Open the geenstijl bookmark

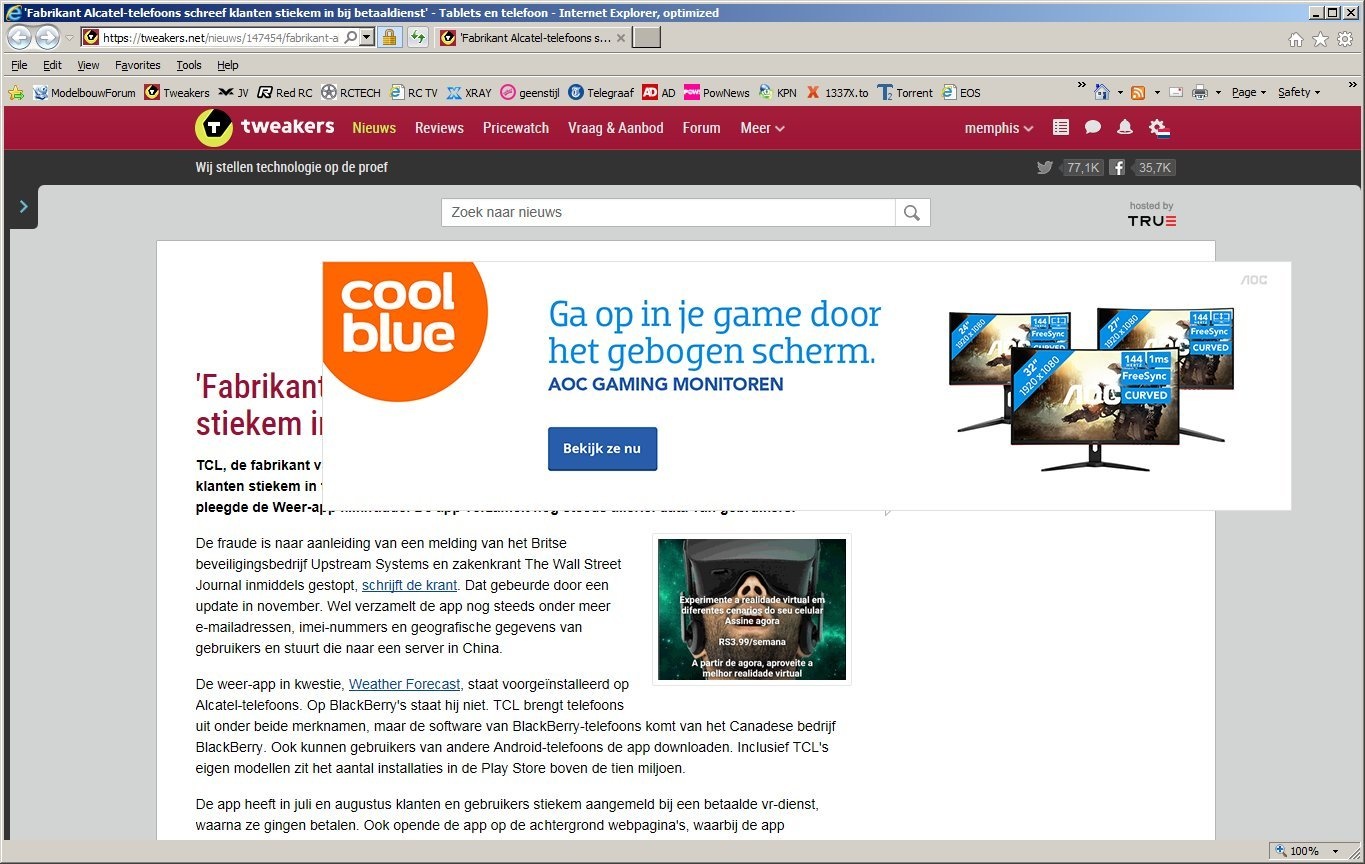click(x=530, y=93)
